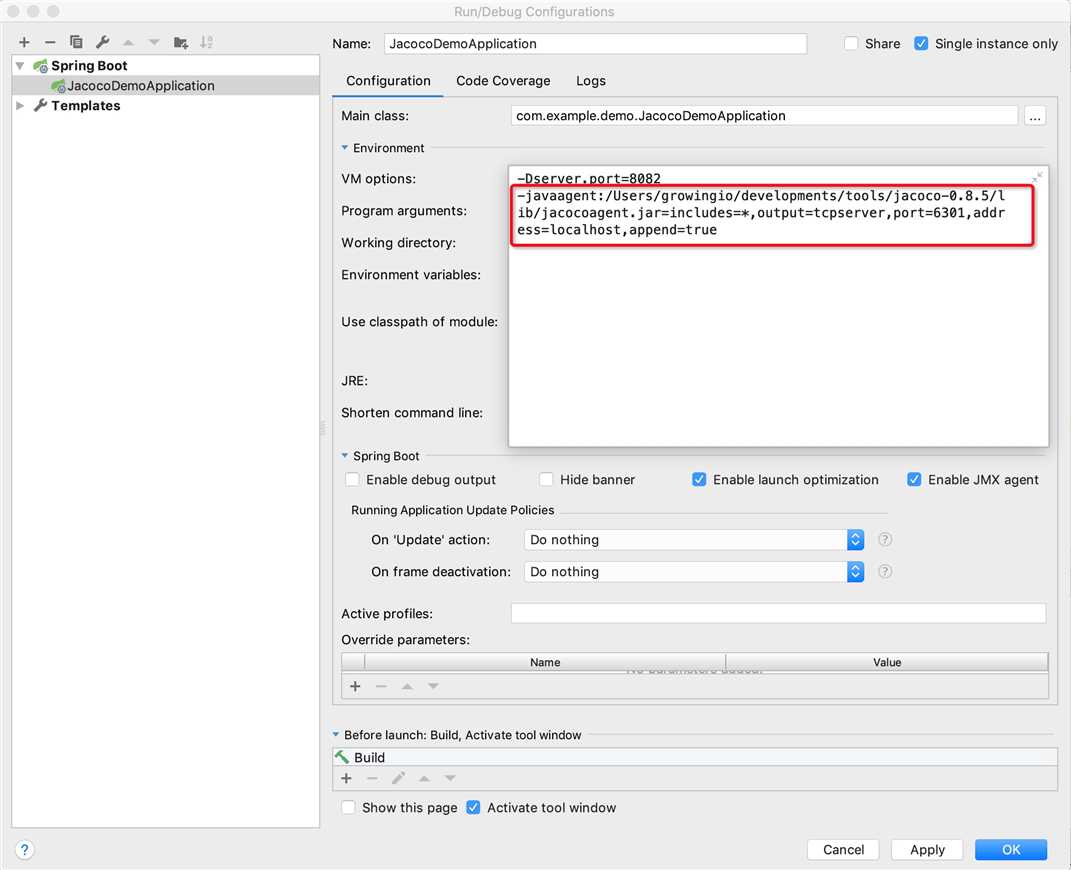Click the Active profiles field

(778, 613)
